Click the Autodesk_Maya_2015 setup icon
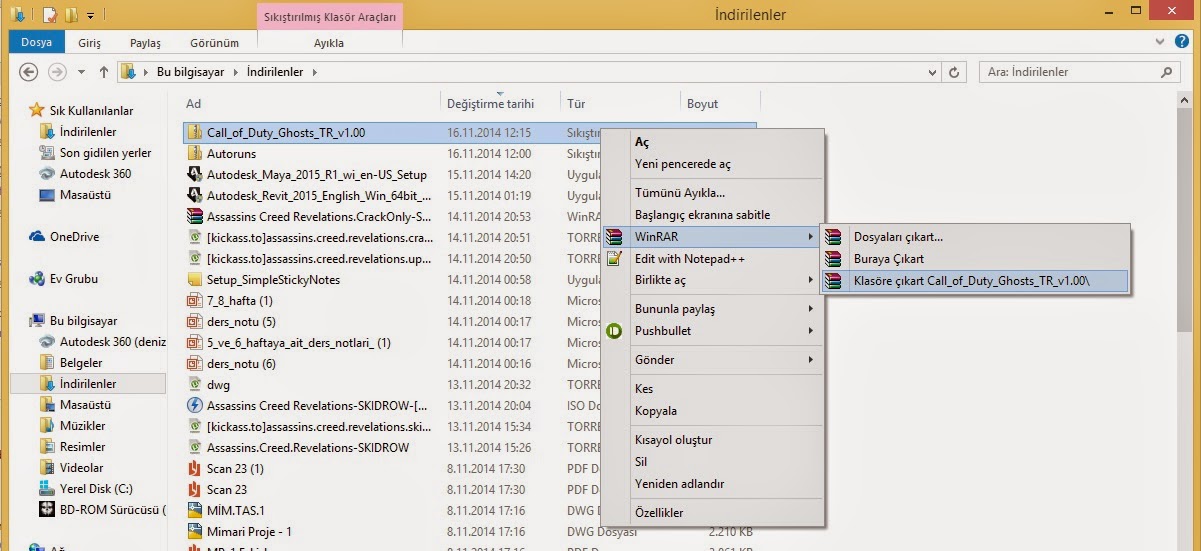Viewport: 1201px width, 551px height. pos(196,174)
